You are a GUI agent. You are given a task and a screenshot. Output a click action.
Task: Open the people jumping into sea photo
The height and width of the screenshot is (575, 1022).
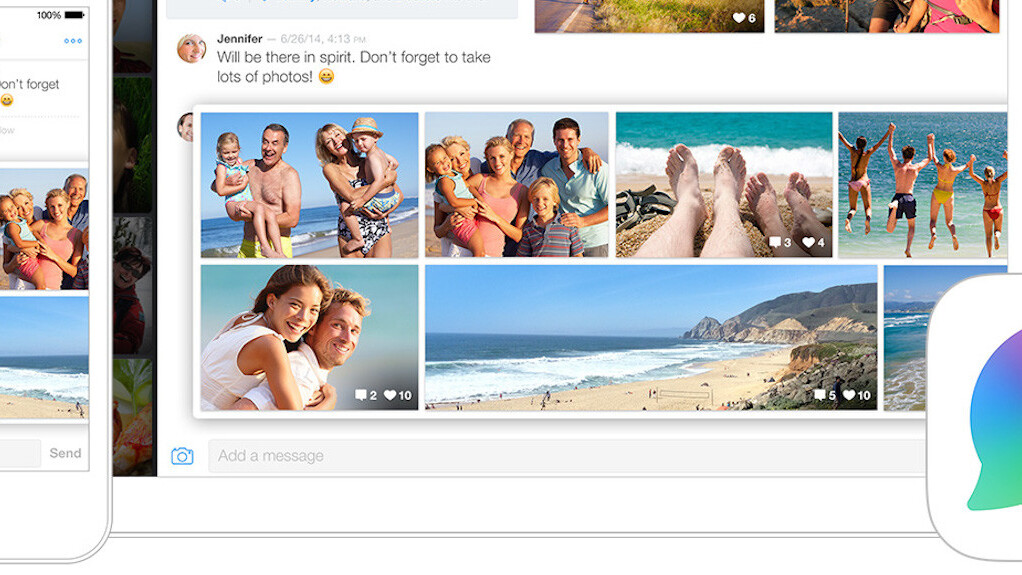[x=922, y=185]
